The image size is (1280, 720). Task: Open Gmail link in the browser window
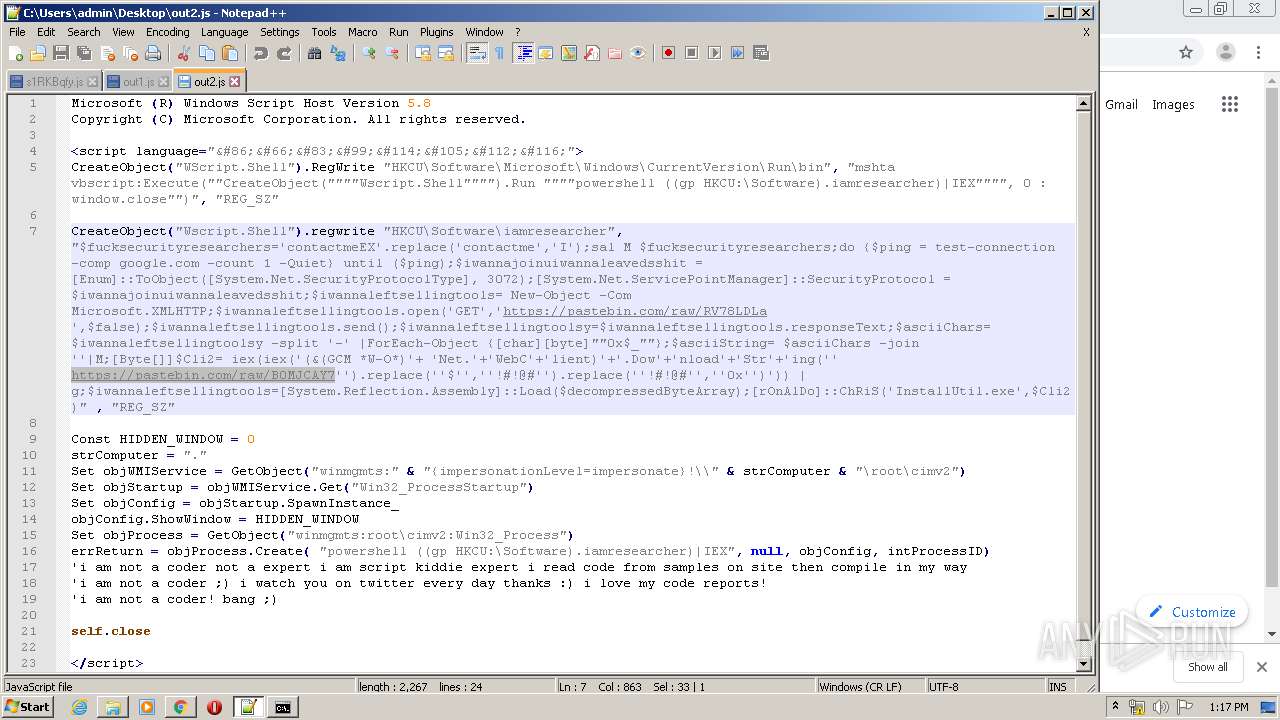(x=1121, y=104)
